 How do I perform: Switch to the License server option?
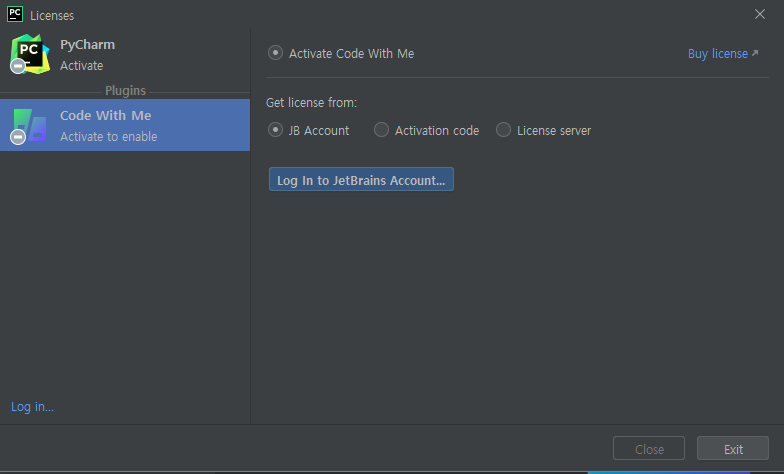pos(504,130)
